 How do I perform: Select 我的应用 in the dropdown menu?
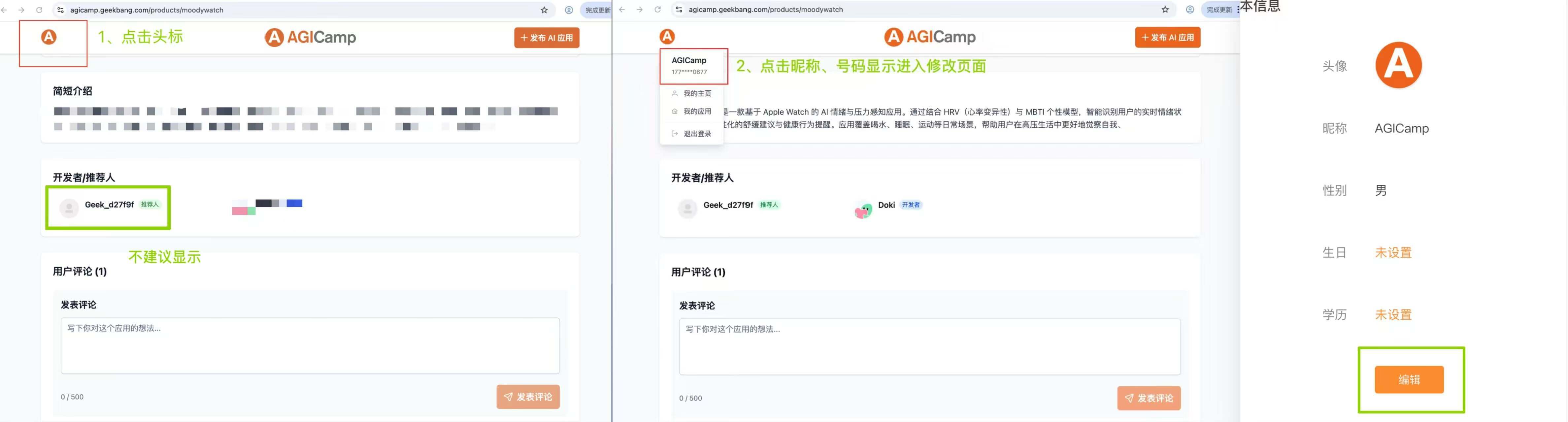pyautogui.click(x=696, y=112)
